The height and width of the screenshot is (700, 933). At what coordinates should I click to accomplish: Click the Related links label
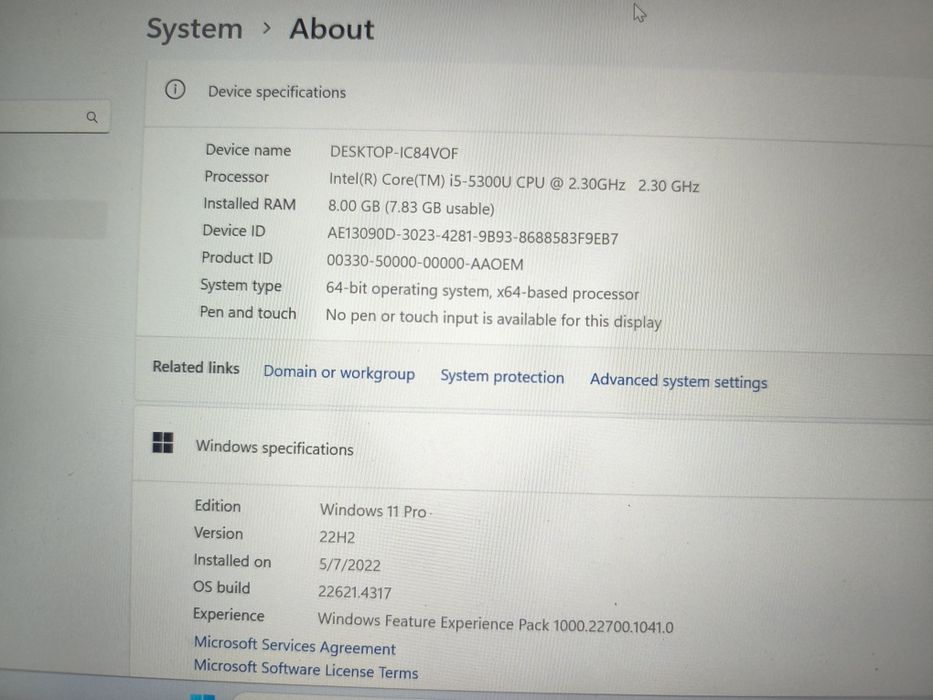pyautogui.click(x=196, y=367)
